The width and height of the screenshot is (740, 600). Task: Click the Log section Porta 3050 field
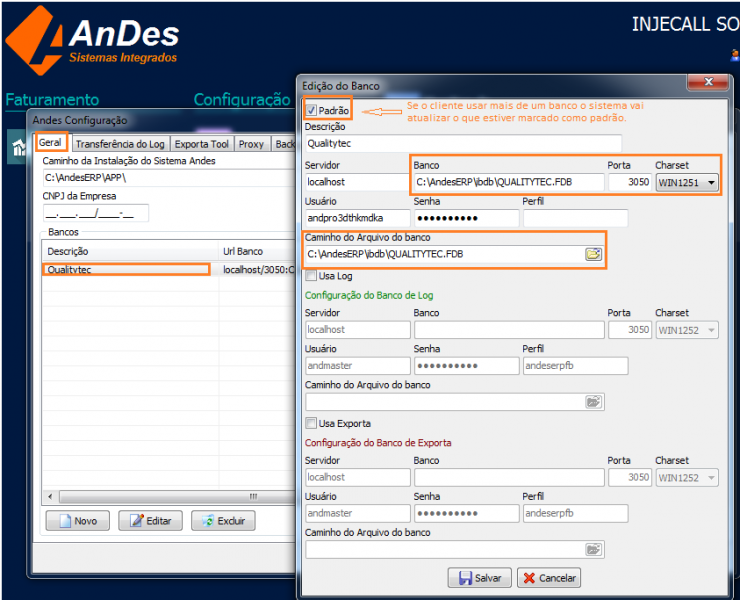click(630, 330)
